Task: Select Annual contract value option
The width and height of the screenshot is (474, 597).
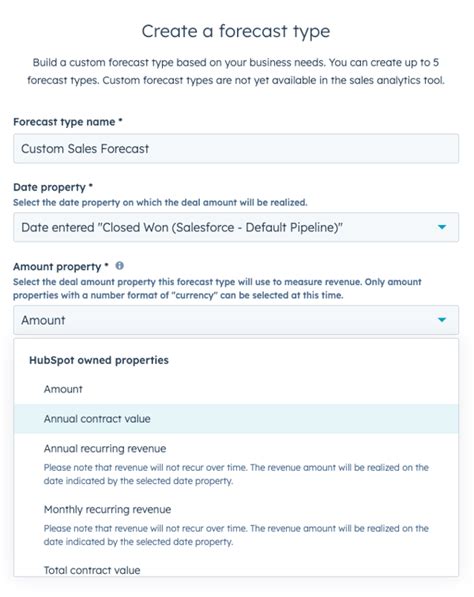Action: 236,419
